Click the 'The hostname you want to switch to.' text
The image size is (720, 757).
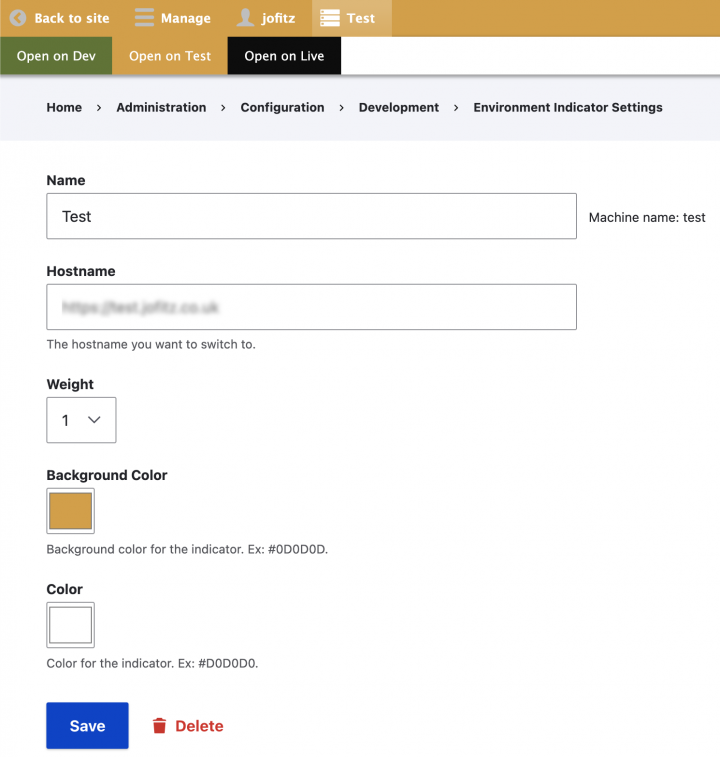(x=151, y=344)
